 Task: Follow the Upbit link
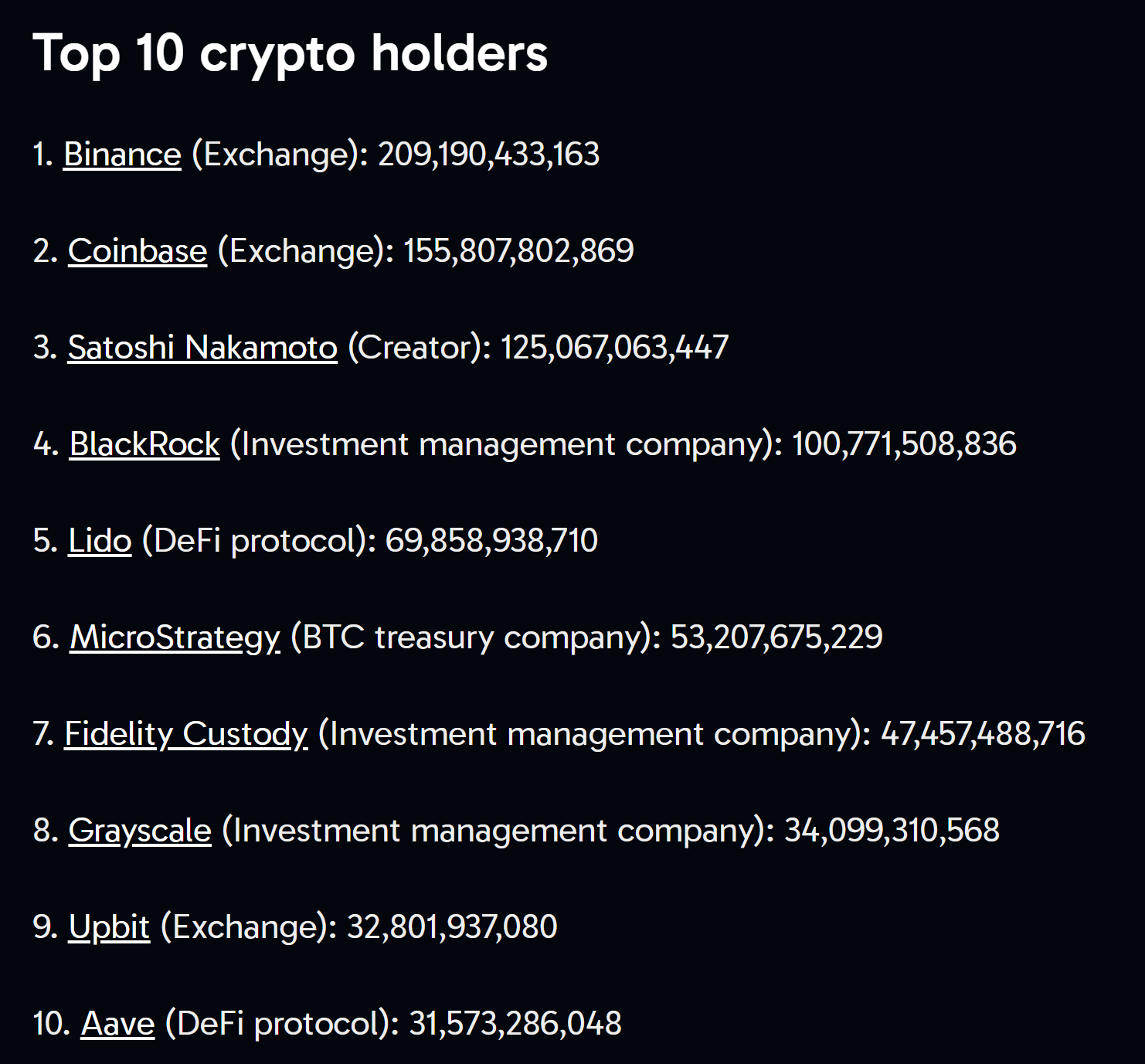[109, 927]
